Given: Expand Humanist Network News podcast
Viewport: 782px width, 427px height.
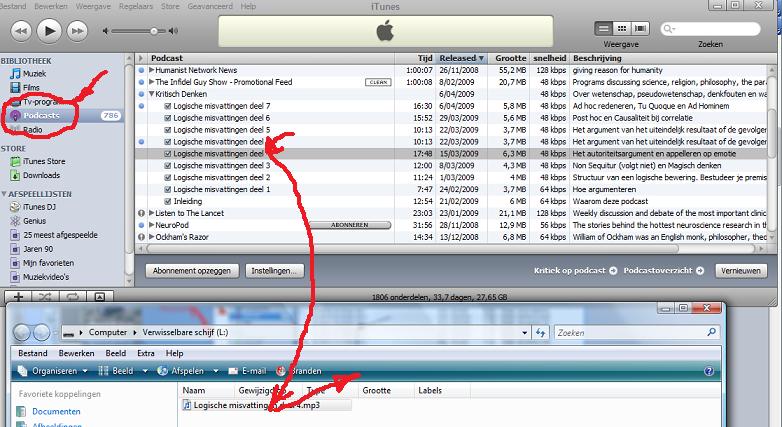Looking at the screenshot, I should pos(152,70).
